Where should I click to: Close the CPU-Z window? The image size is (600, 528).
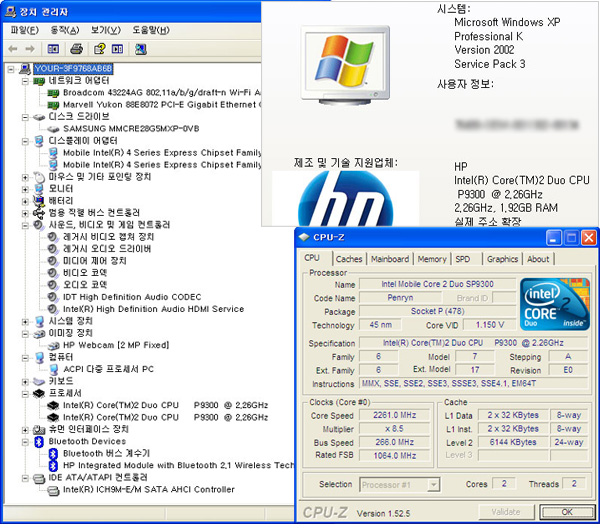point(589,238)
